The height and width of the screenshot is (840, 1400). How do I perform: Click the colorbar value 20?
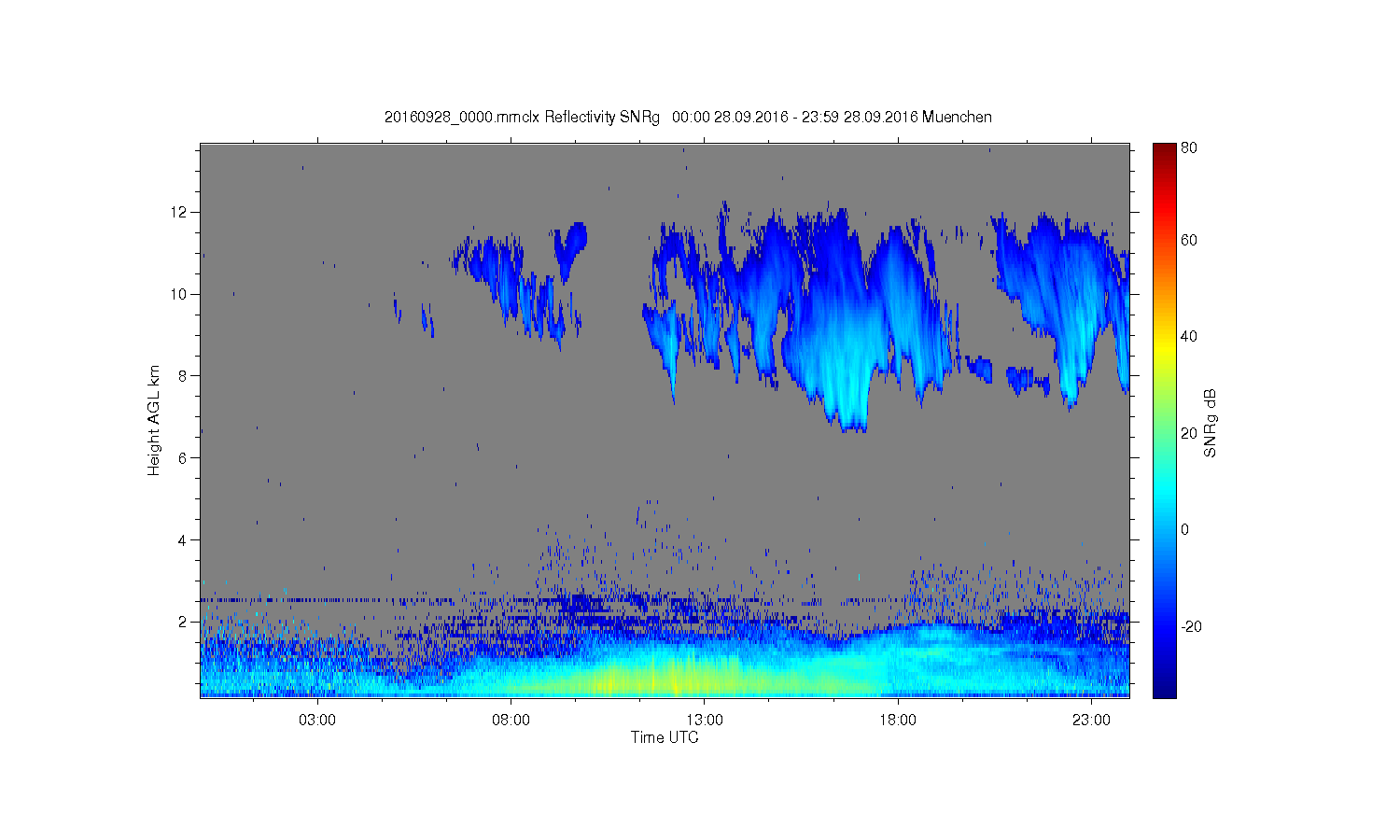click(x=1188, y=433)
